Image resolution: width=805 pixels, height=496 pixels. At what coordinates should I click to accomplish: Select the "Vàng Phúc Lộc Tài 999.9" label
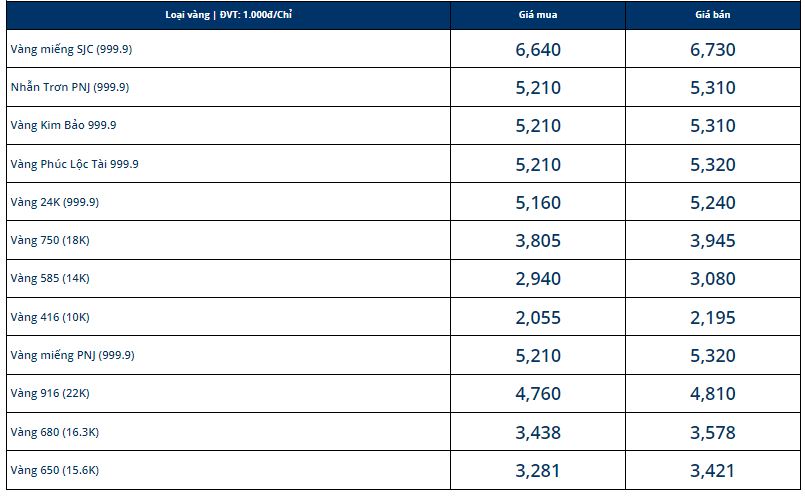[74, 163]
